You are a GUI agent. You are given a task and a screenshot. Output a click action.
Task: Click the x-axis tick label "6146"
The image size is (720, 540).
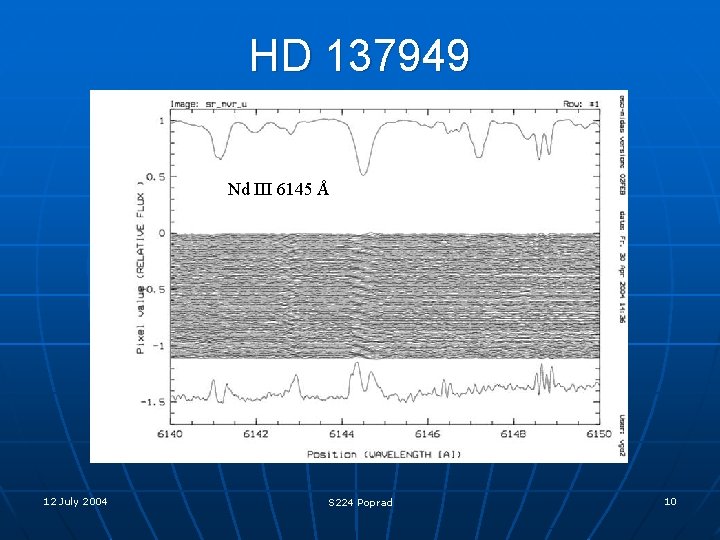[428, 434]
